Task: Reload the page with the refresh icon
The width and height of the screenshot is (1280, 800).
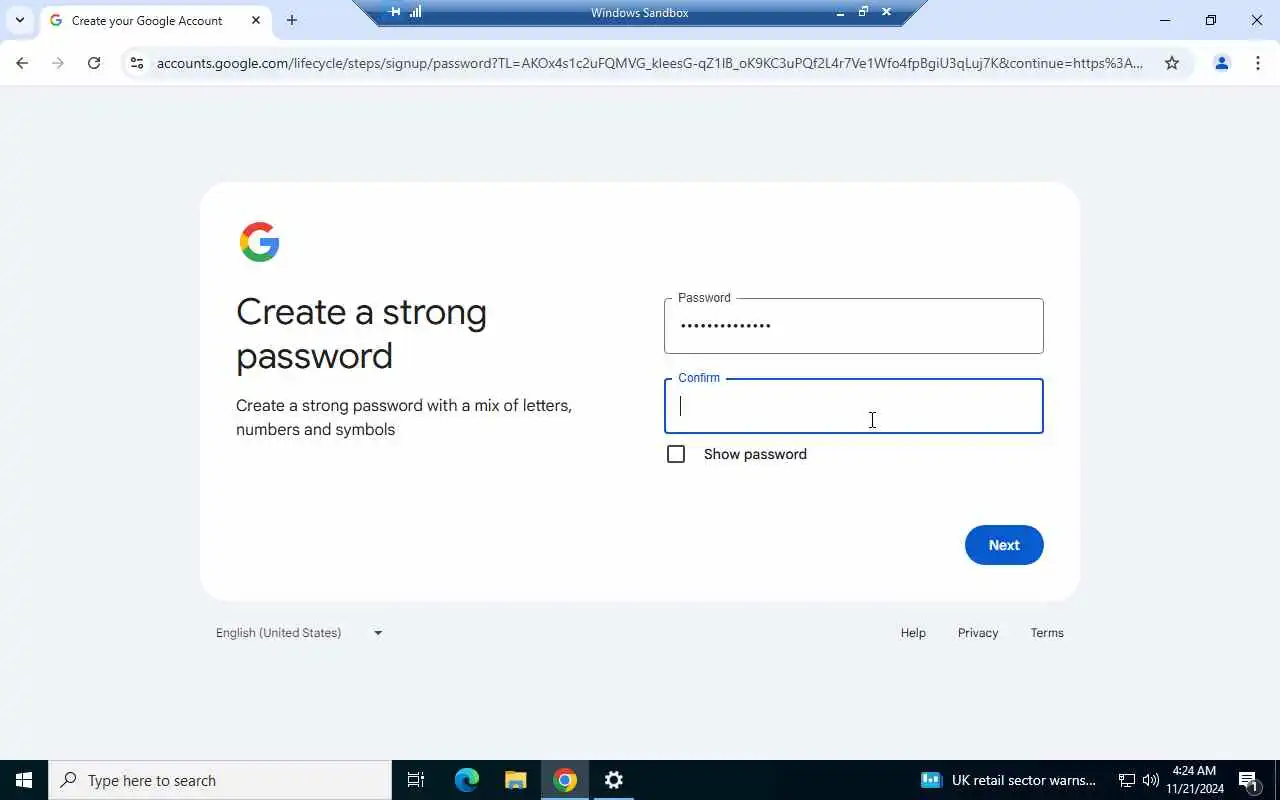Action: (94, 63)
